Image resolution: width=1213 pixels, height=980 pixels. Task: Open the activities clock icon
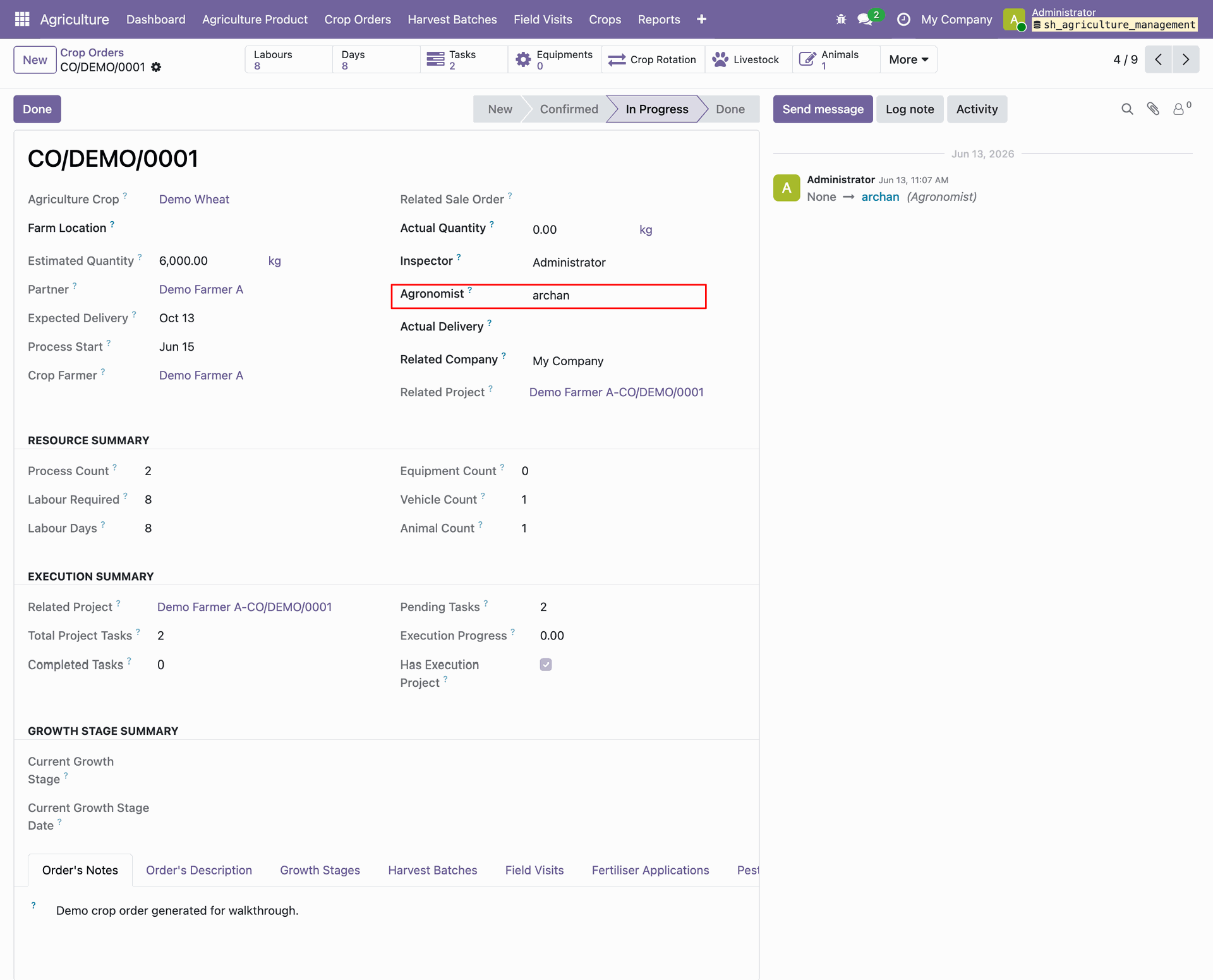tap(904, 20)
